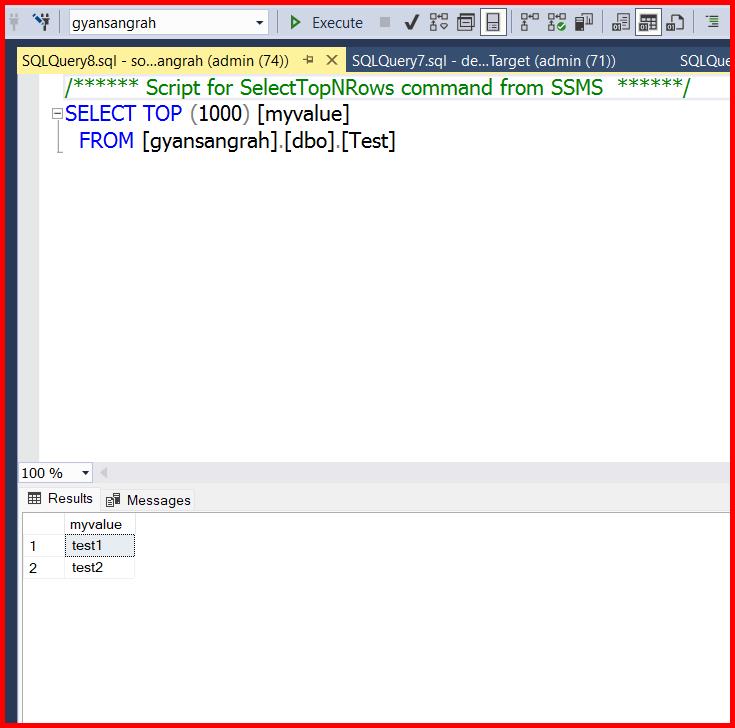Image resolution: width=735 pixels, height=728 pixels.
Task: Toggle Include Live Query Statistics icon
Action: pyautogui.click(x=556, y=22)
